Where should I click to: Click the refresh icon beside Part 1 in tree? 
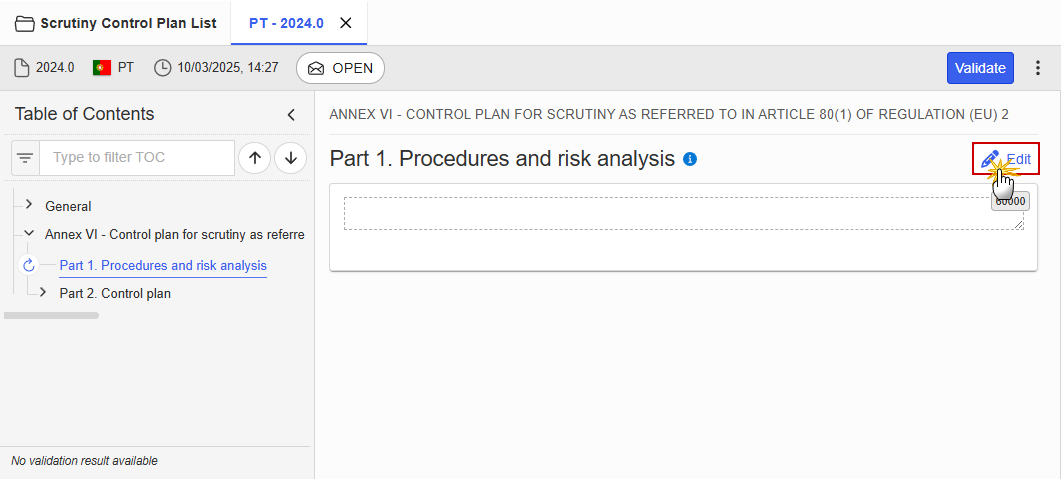[28, 265]
